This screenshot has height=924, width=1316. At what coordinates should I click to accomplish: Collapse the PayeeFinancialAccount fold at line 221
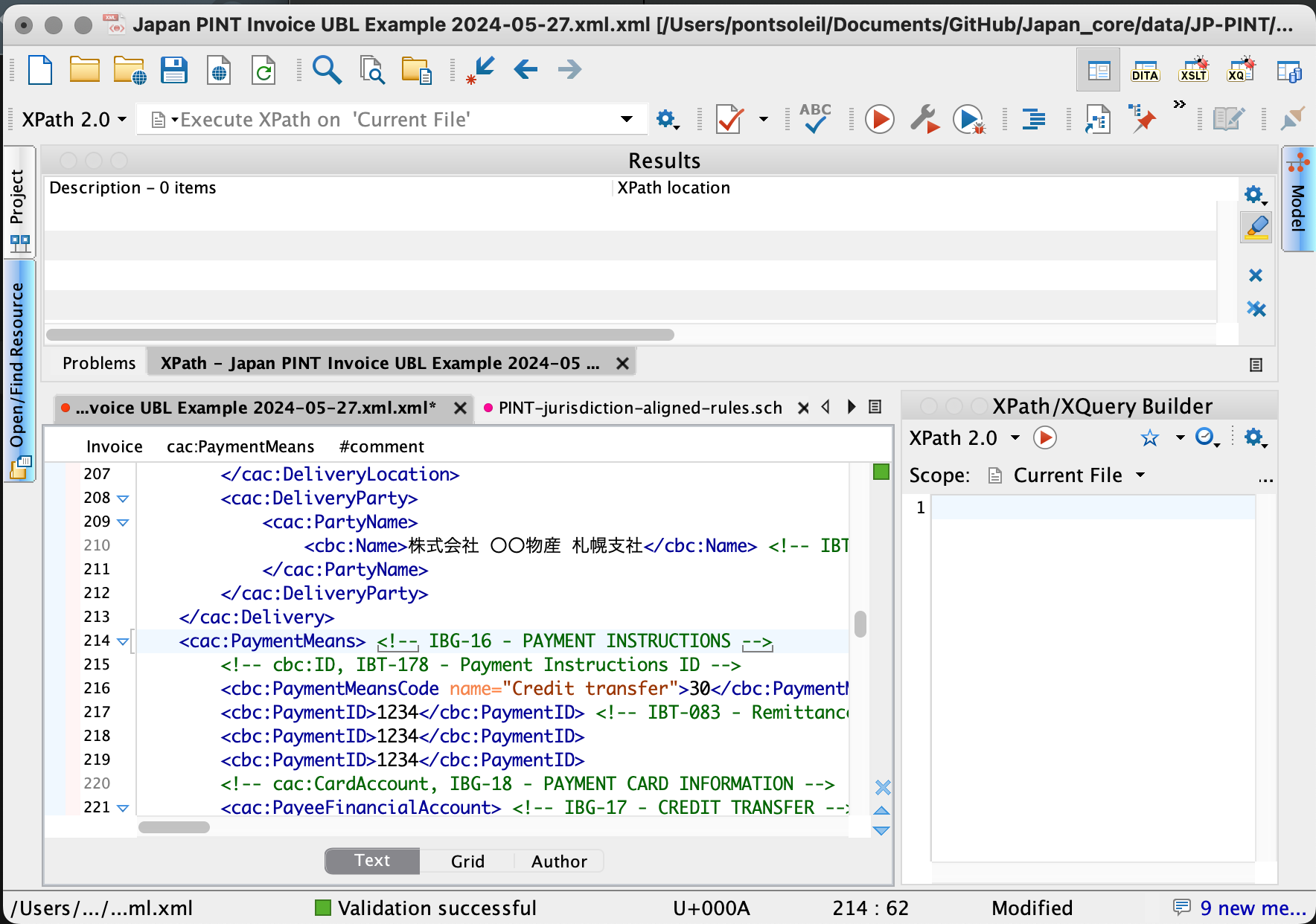[124, 808]
